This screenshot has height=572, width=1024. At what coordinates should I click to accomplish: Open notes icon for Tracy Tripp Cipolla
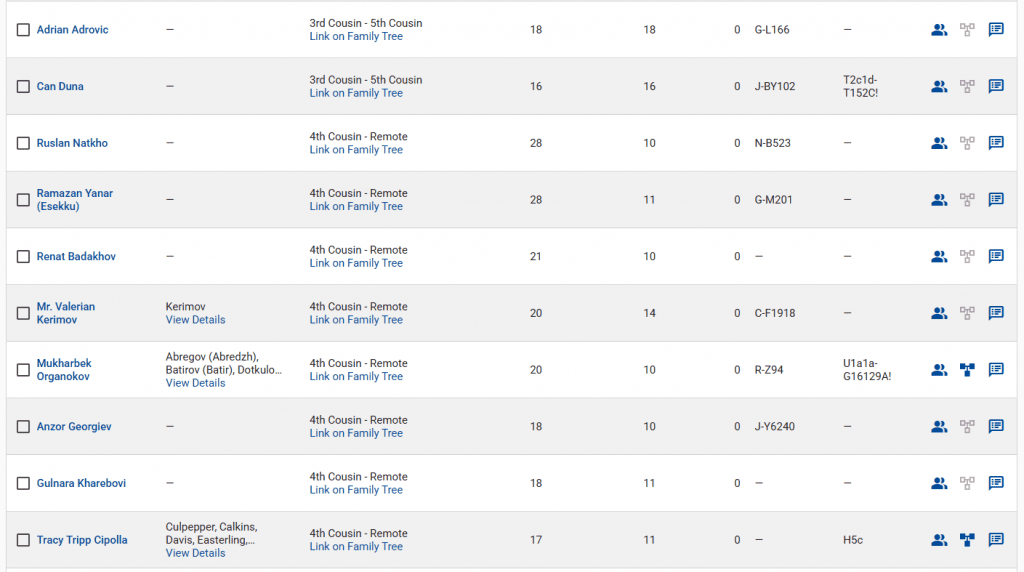[x=996, y=540]
